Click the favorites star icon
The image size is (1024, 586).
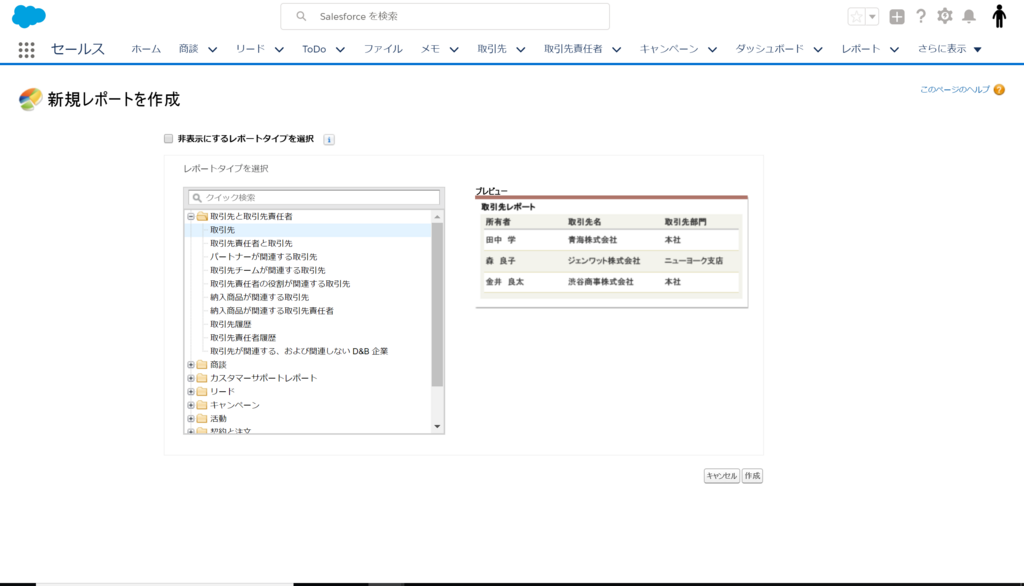tap(856, 16)
